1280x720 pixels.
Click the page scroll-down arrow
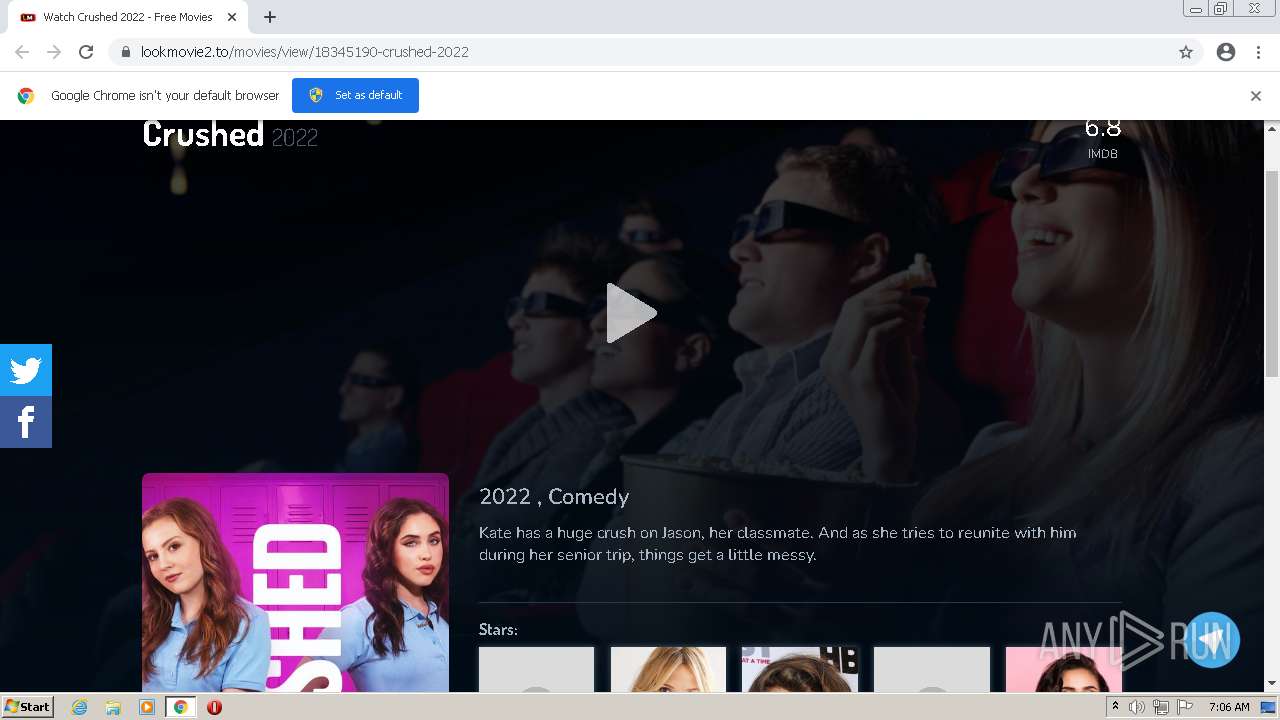pyautogui.click(x=1272, y=683)
